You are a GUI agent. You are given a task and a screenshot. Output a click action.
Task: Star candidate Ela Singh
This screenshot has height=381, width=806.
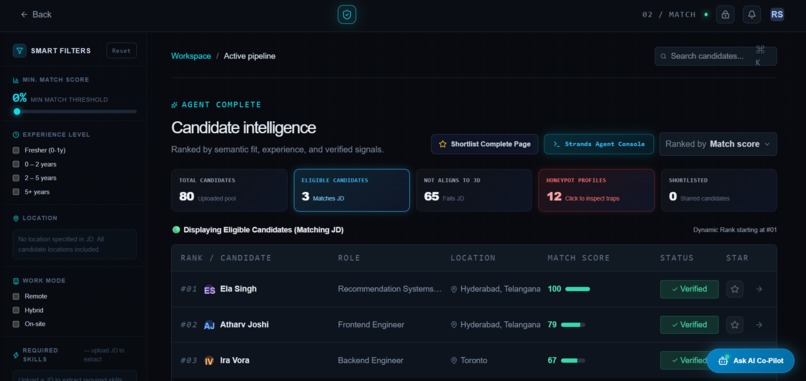coord(735,289)
